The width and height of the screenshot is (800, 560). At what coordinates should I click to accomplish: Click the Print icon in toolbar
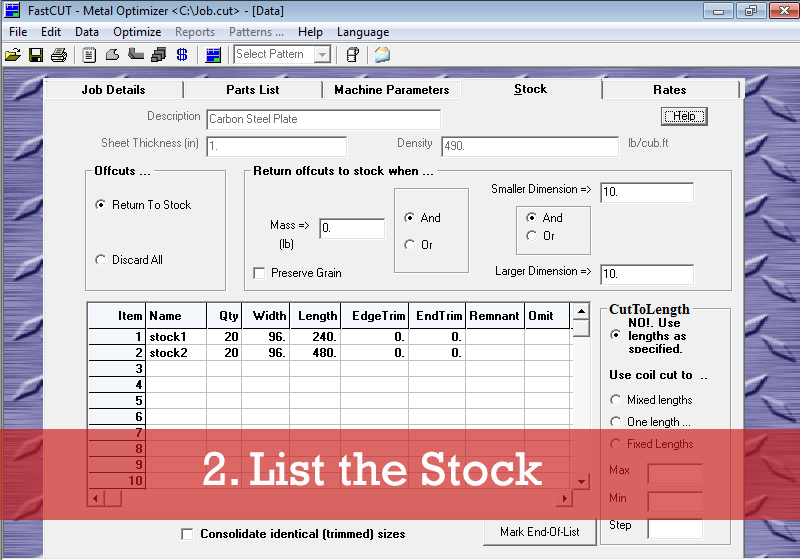59,55
